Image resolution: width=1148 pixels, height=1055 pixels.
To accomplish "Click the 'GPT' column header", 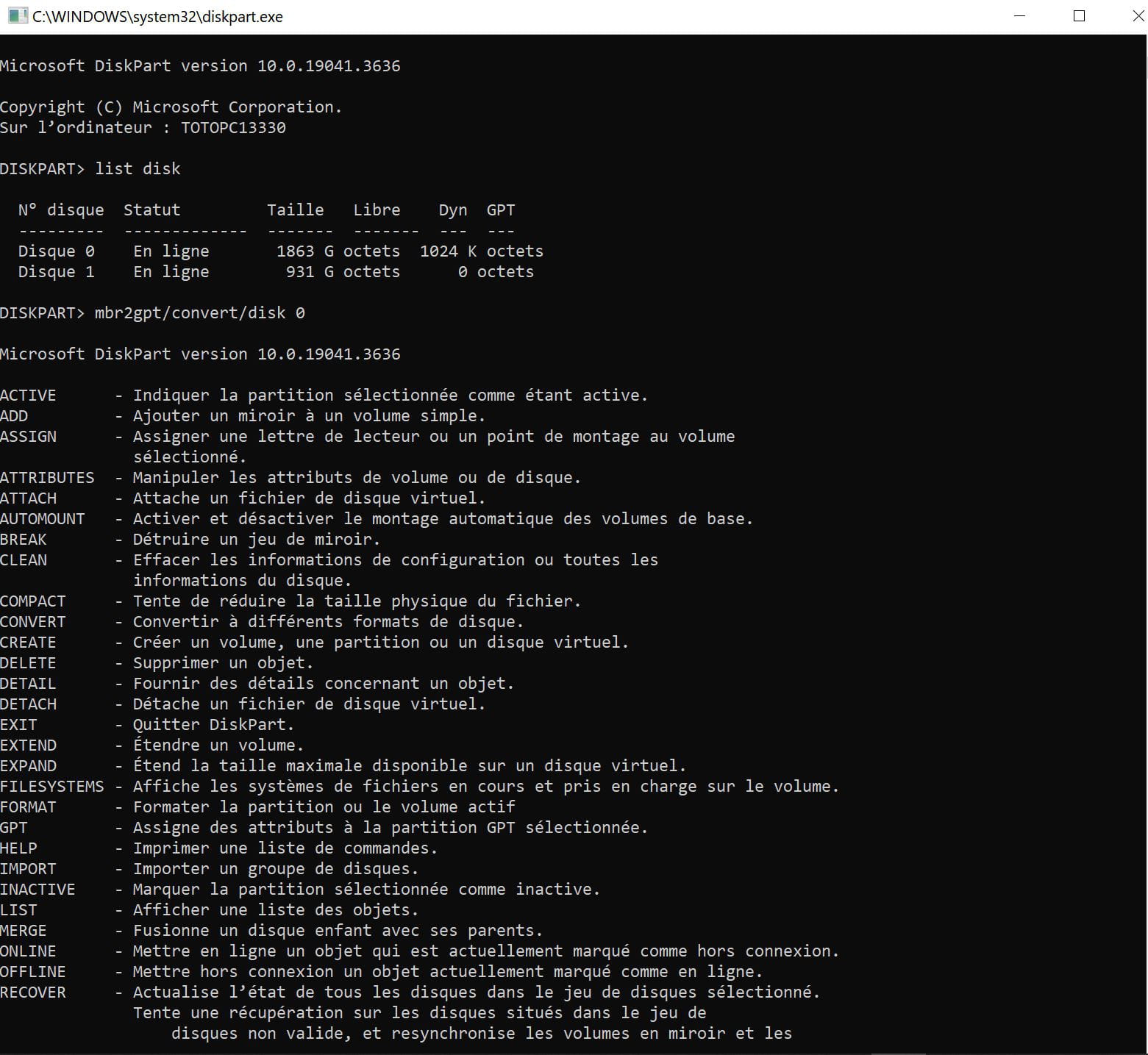I will coord(500,210).
